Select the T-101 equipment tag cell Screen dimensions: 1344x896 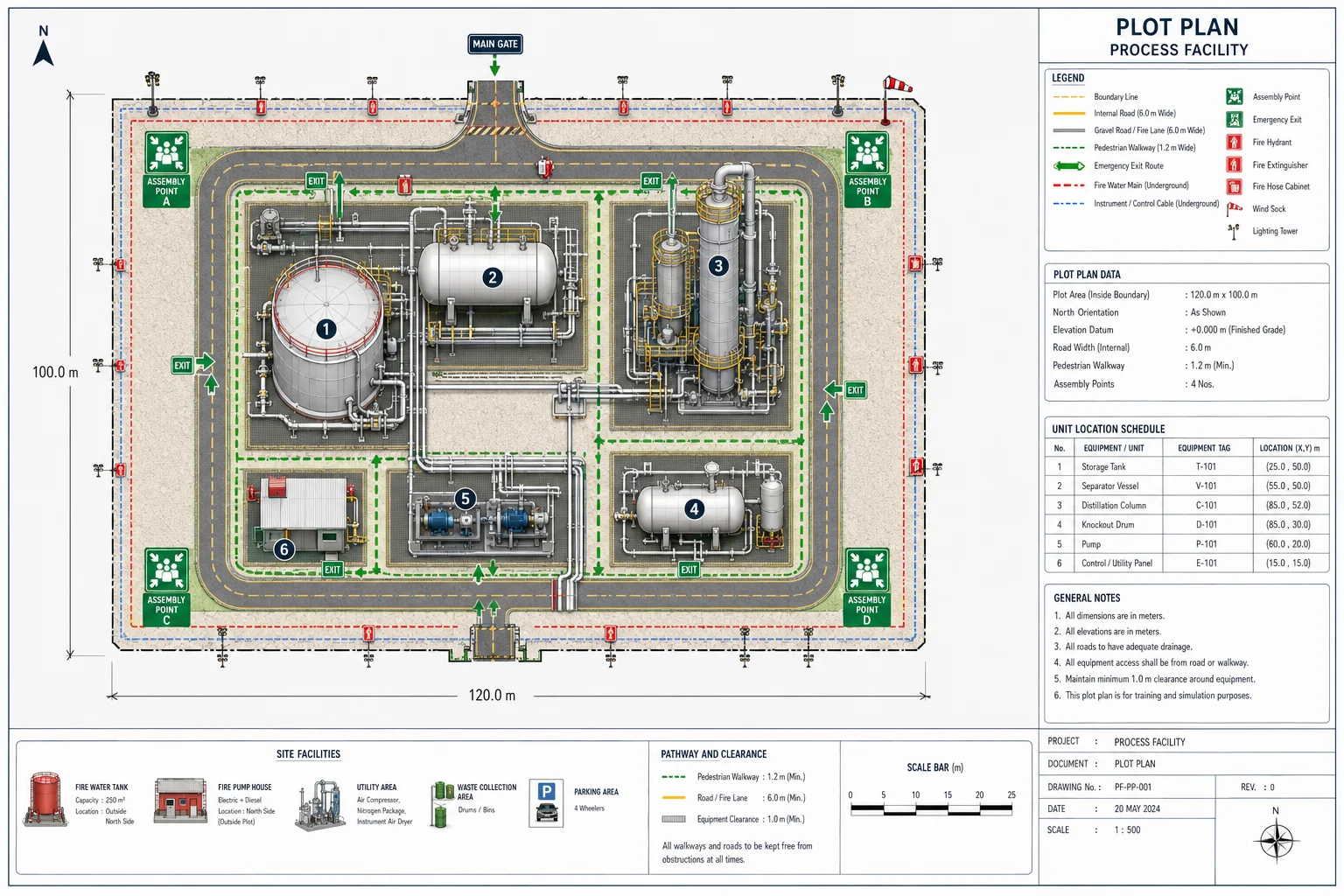(x=1206, y=466)
